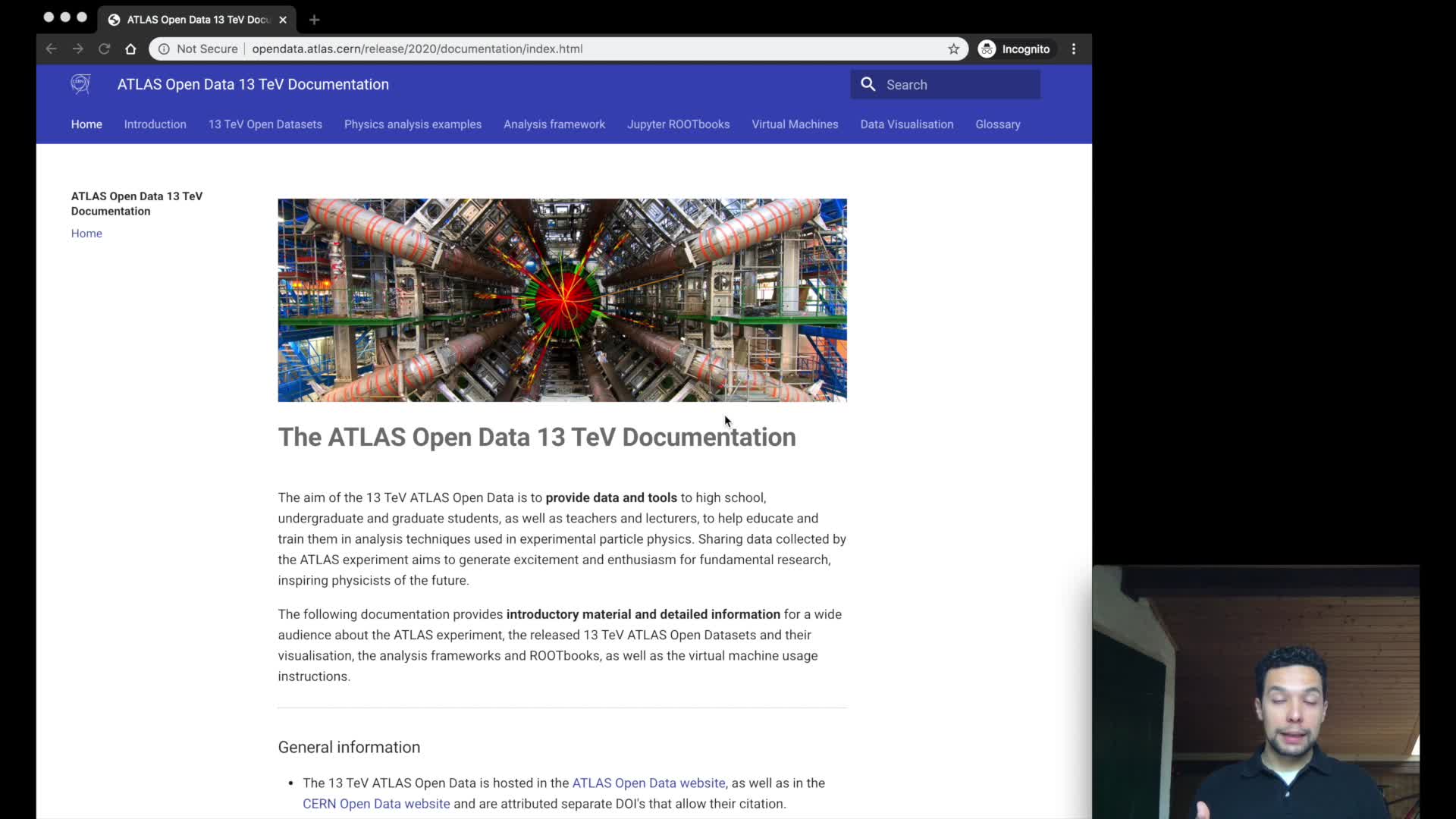Switch to the Introduction section
1456x819 pixels.
pyautogui.click(x=155, y=124)
